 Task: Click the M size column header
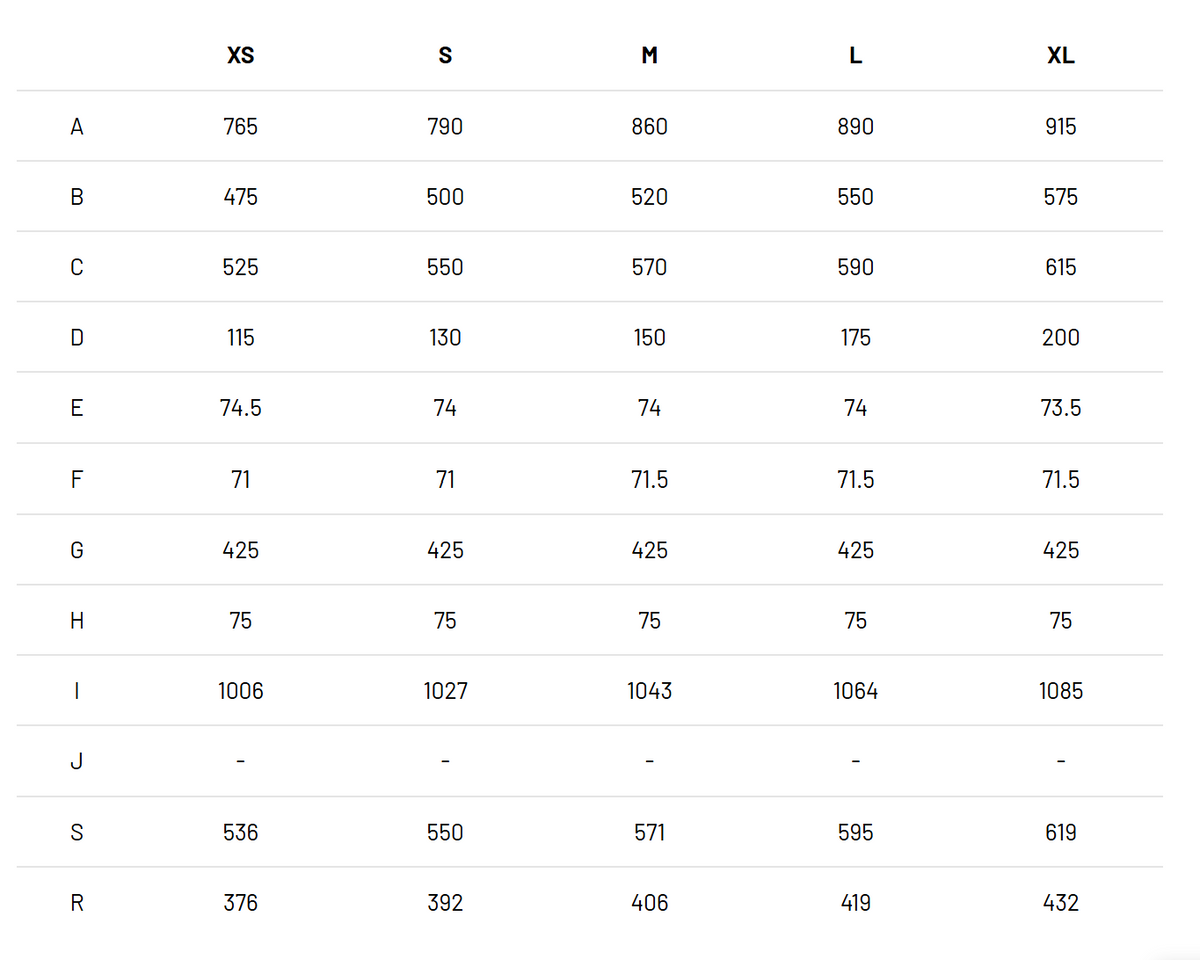pyautogui.click(x=649, y=56)
